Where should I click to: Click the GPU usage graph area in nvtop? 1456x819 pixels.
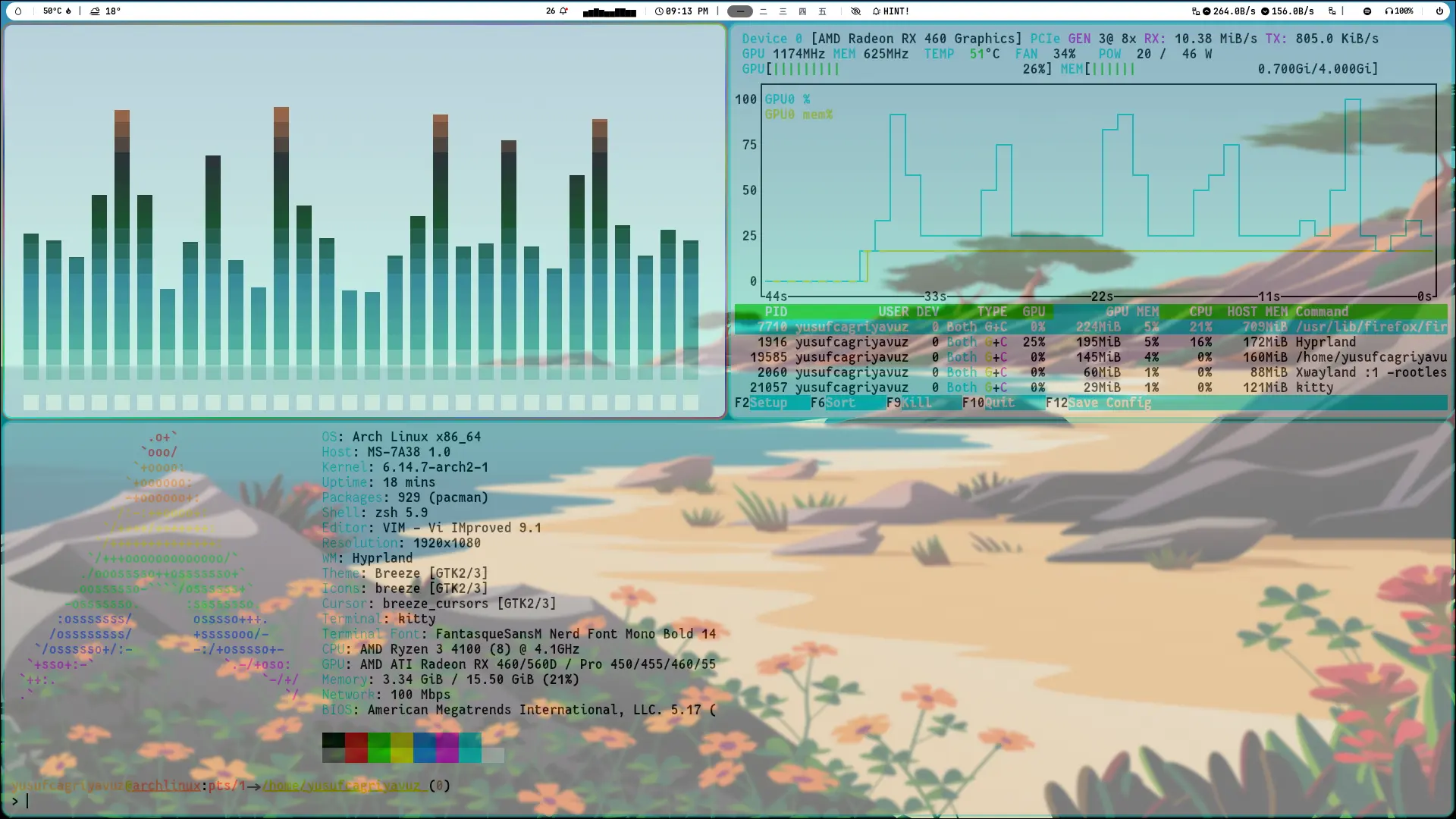(x=1100, y=190)
